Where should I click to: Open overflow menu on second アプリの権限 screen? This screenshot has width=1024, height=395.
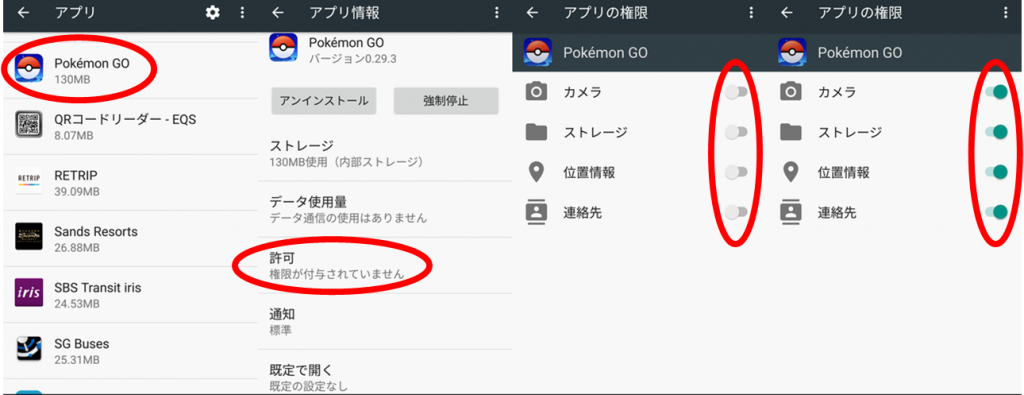click(x=1006, y=12)
